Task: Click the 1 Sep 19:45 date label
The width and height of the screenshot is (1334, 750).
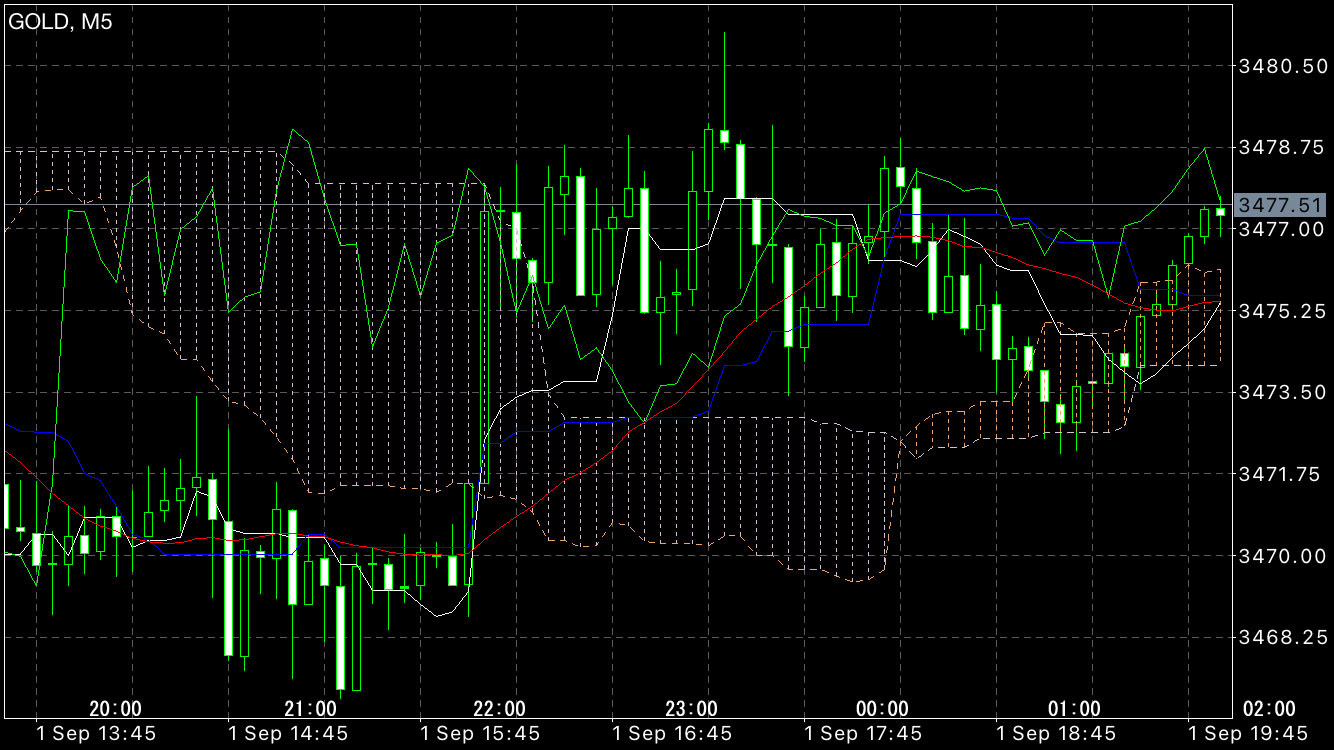Action: click(x=1248, y=734)
